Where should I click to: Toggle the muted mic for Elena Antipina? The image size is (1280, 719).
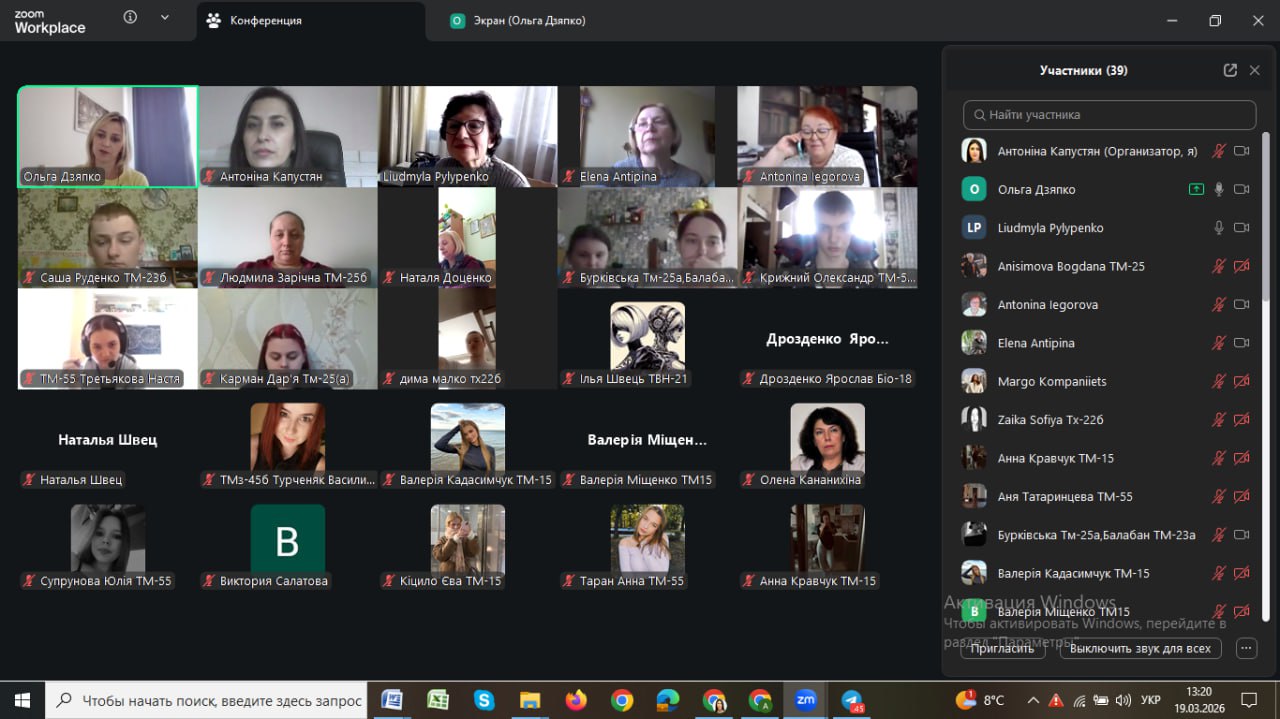coord(1219,343)
